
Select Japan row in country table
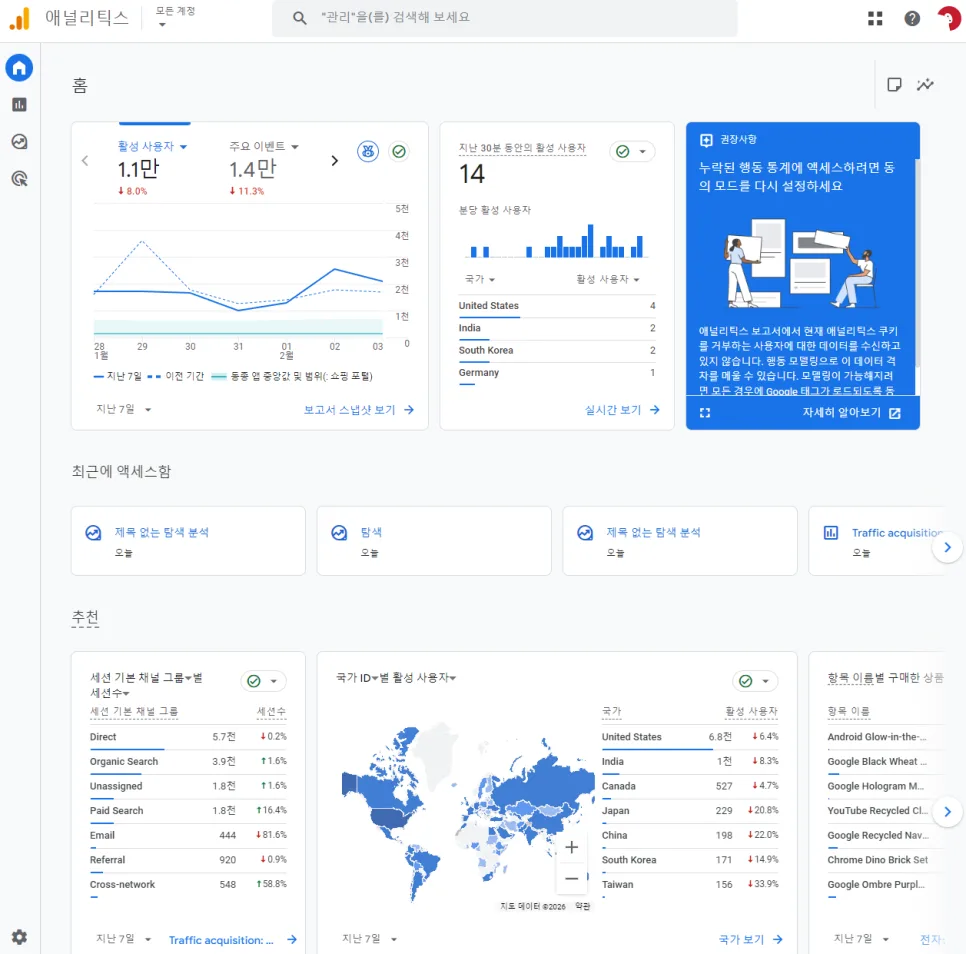point(690,811)
